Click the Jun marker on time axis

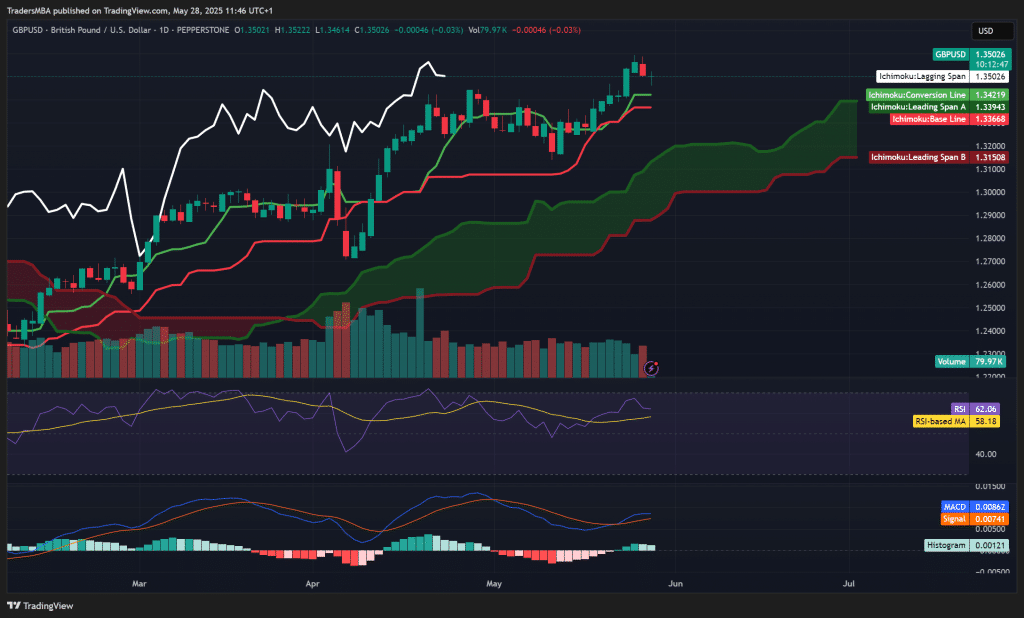tap(675, 581)
